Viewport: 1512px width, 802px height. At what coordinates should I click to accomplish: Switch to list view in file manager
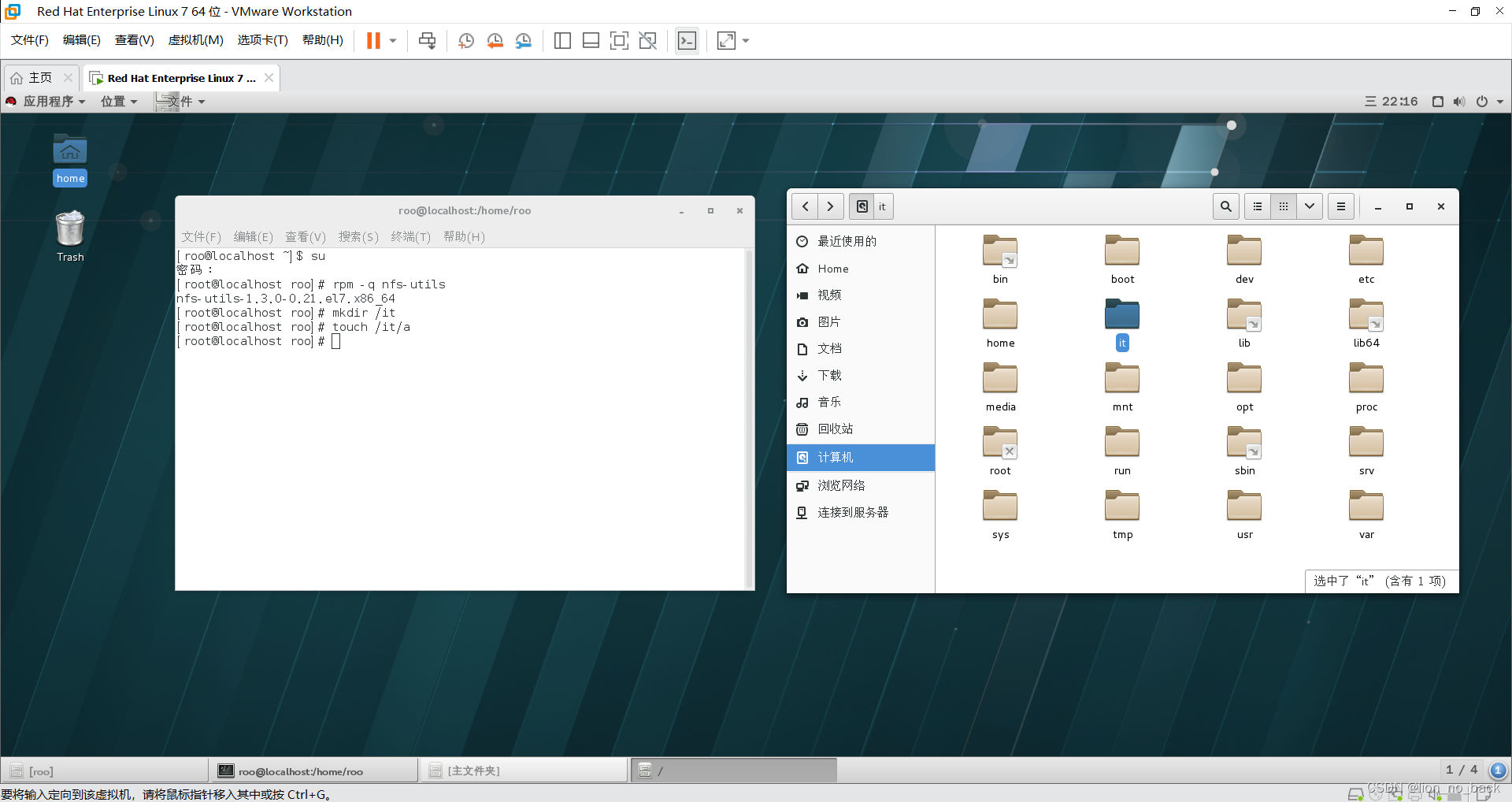(x=1258, y=206)
